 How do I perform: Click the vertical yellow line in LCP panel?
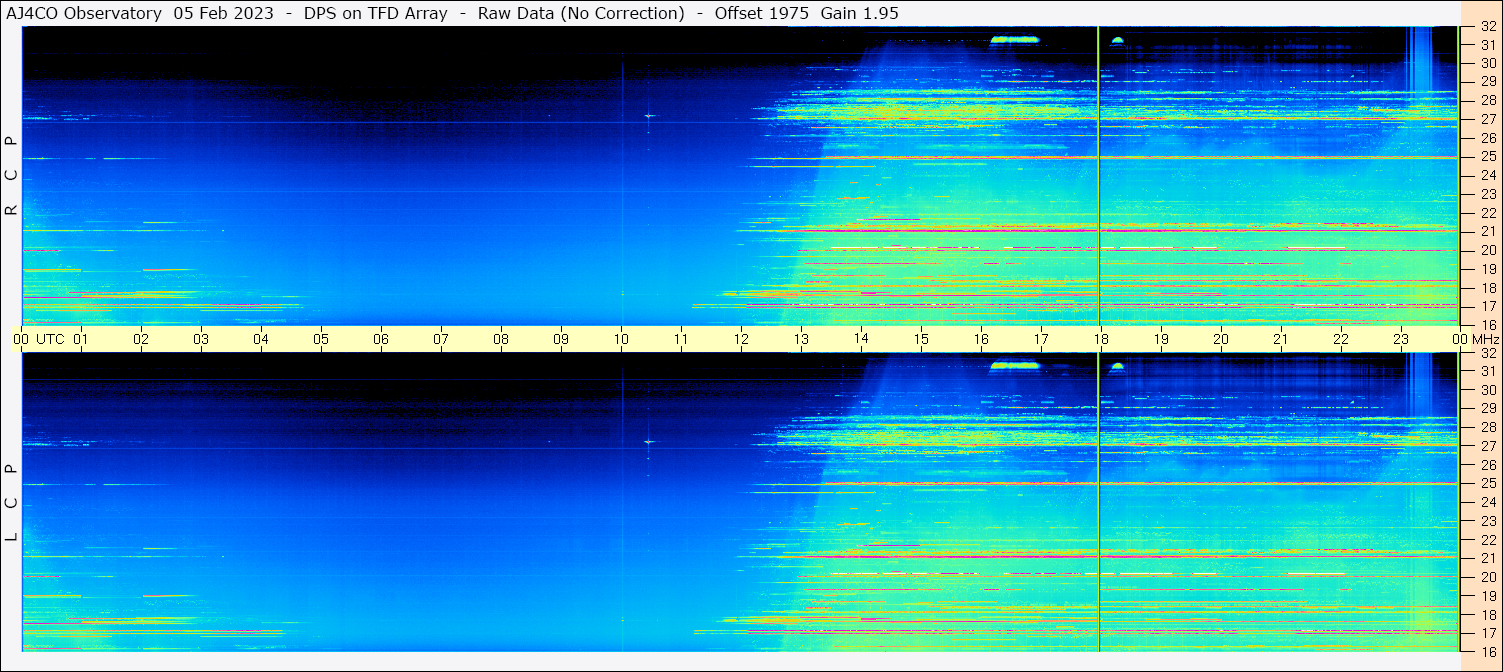click(1099, 500)
